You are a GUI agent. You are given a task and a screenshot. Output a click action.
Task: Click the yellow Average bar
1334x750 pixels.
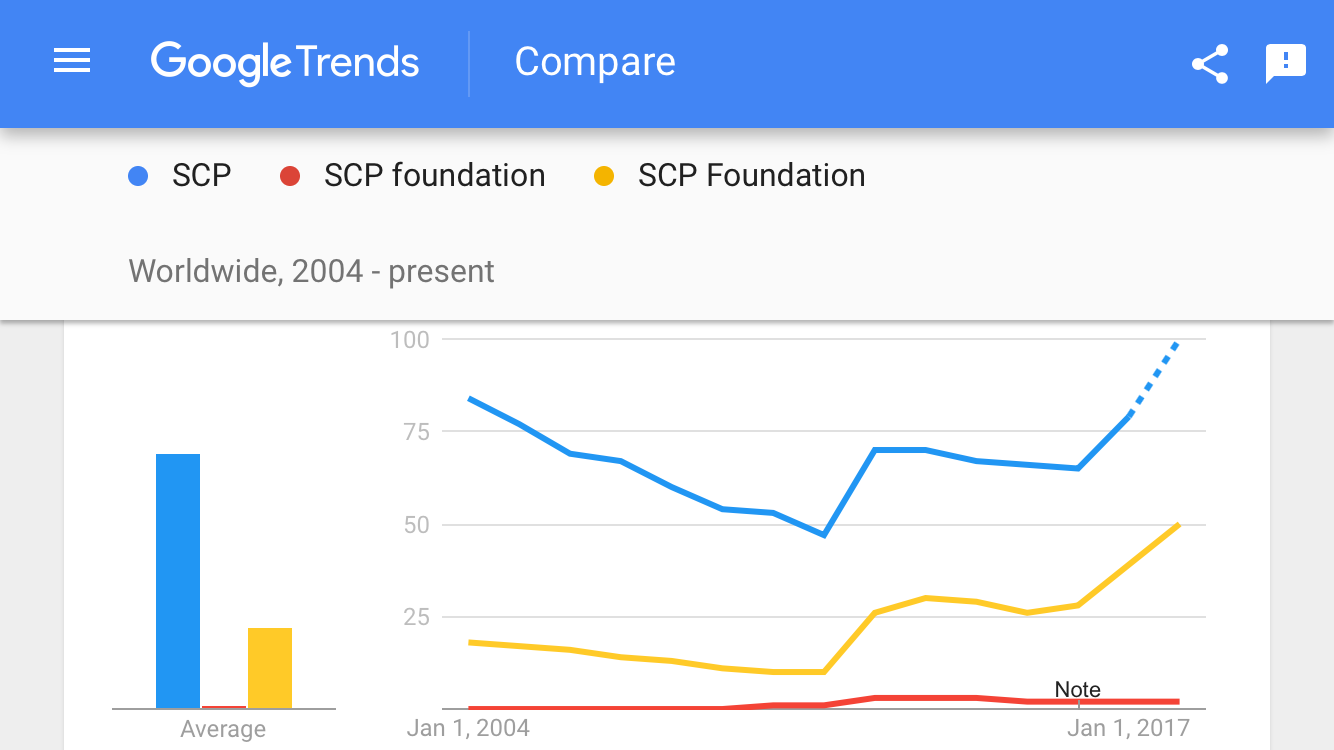tap(270, 667)
